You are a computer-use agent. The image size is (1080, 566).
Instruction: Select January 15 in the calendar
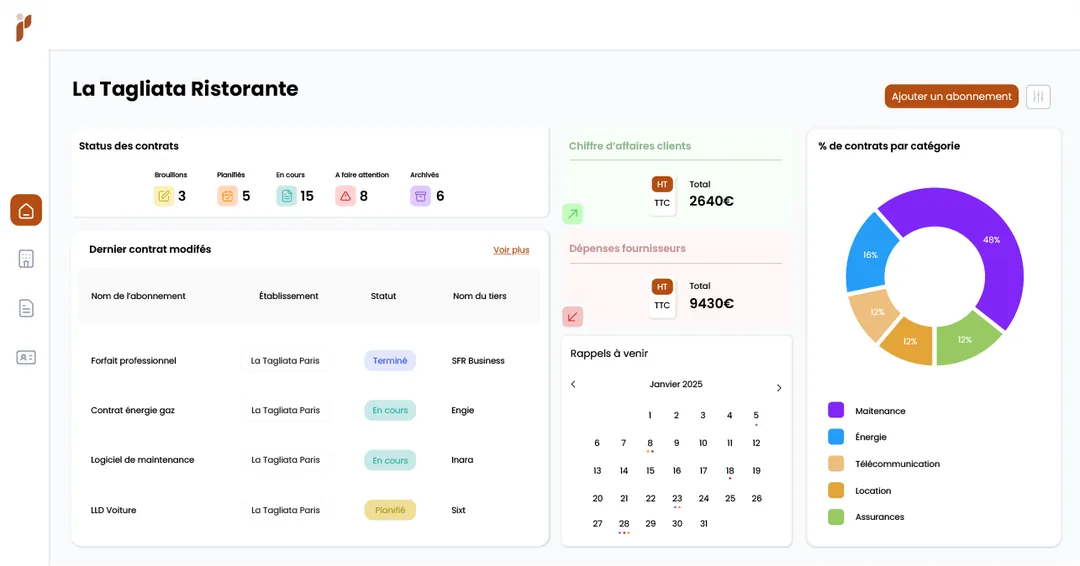click(650, 471)
